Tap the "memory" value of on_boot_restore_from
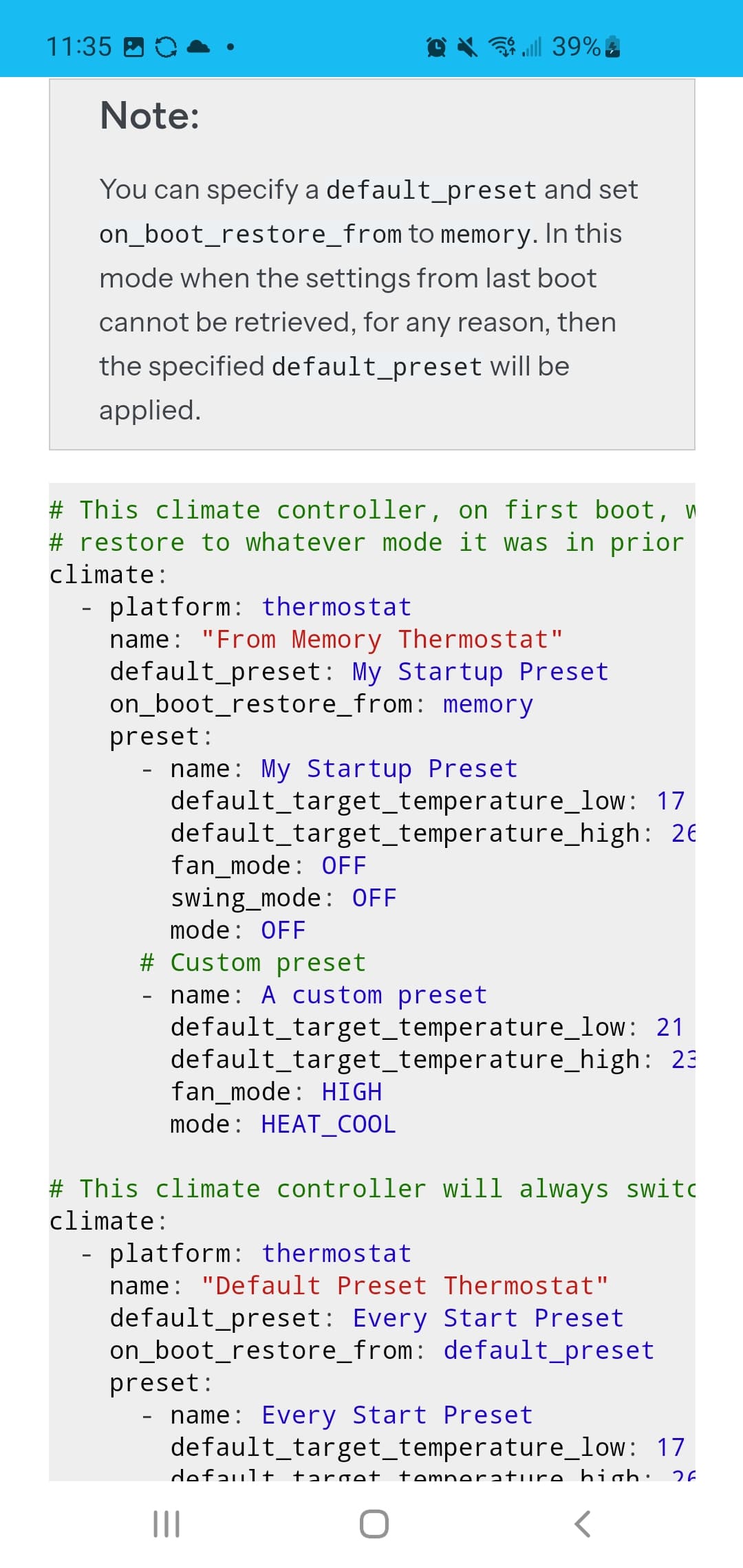The width and height of the screenshot is (743, 1568). (488, 704)
